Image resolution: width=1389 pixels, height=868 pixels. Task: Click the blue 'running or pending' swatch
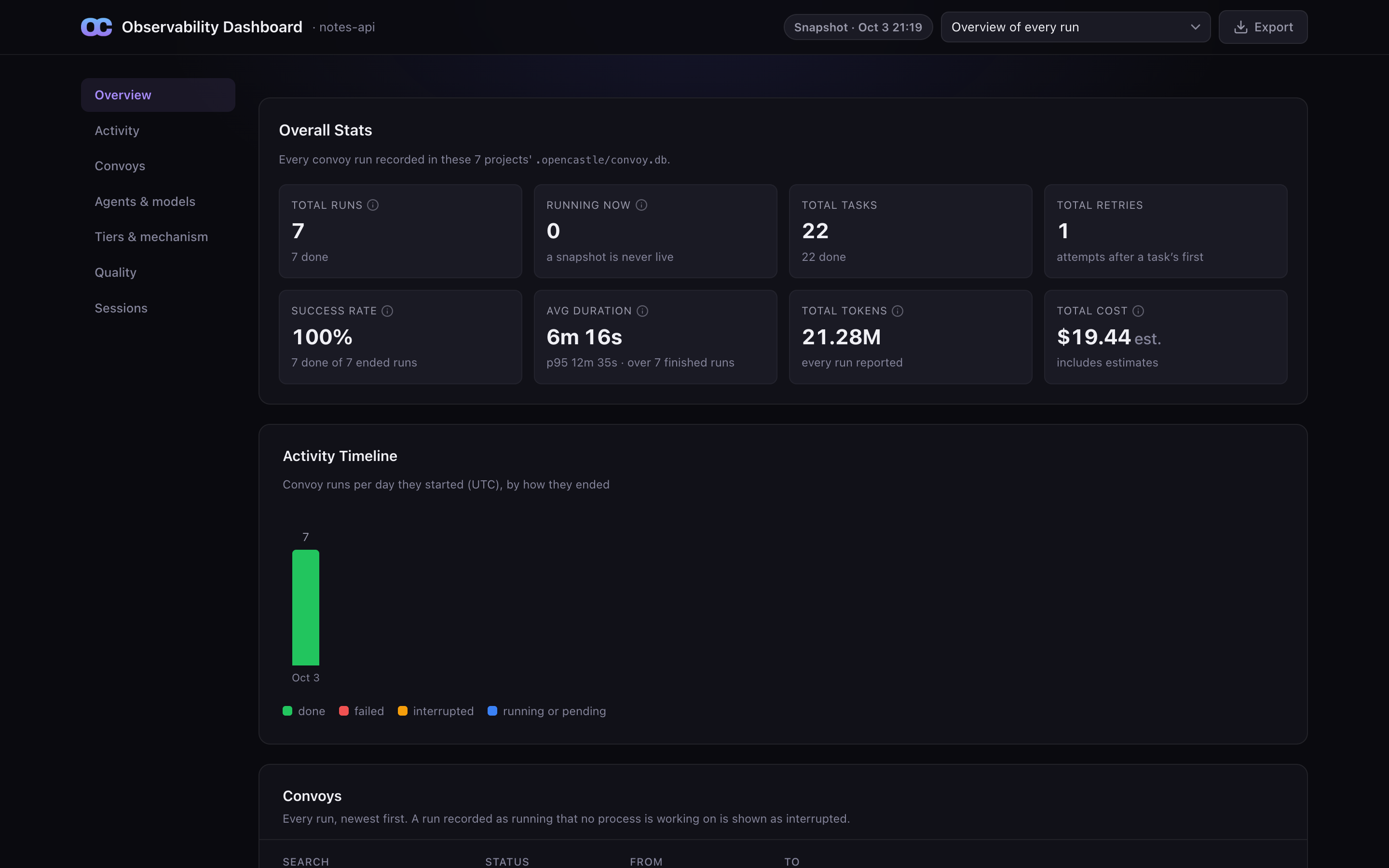[x=492, y=711]
